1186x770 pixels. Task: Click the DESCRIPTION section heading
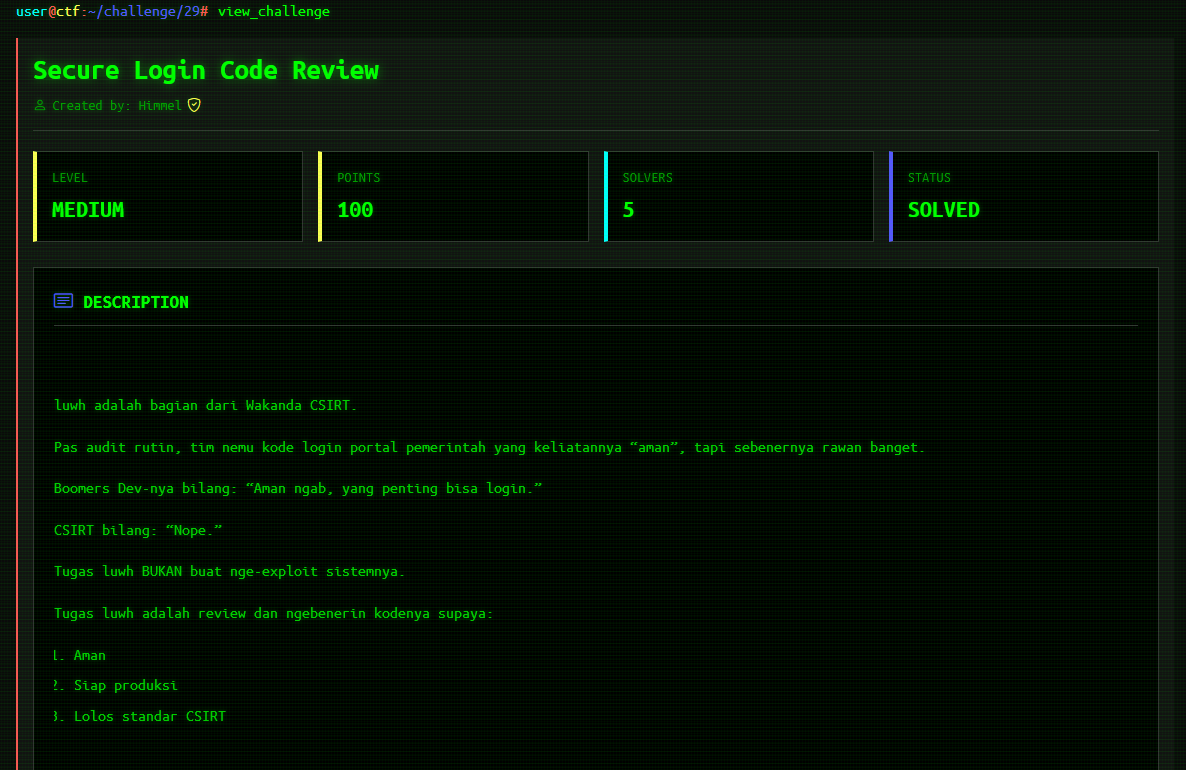[x=135, y=302]
